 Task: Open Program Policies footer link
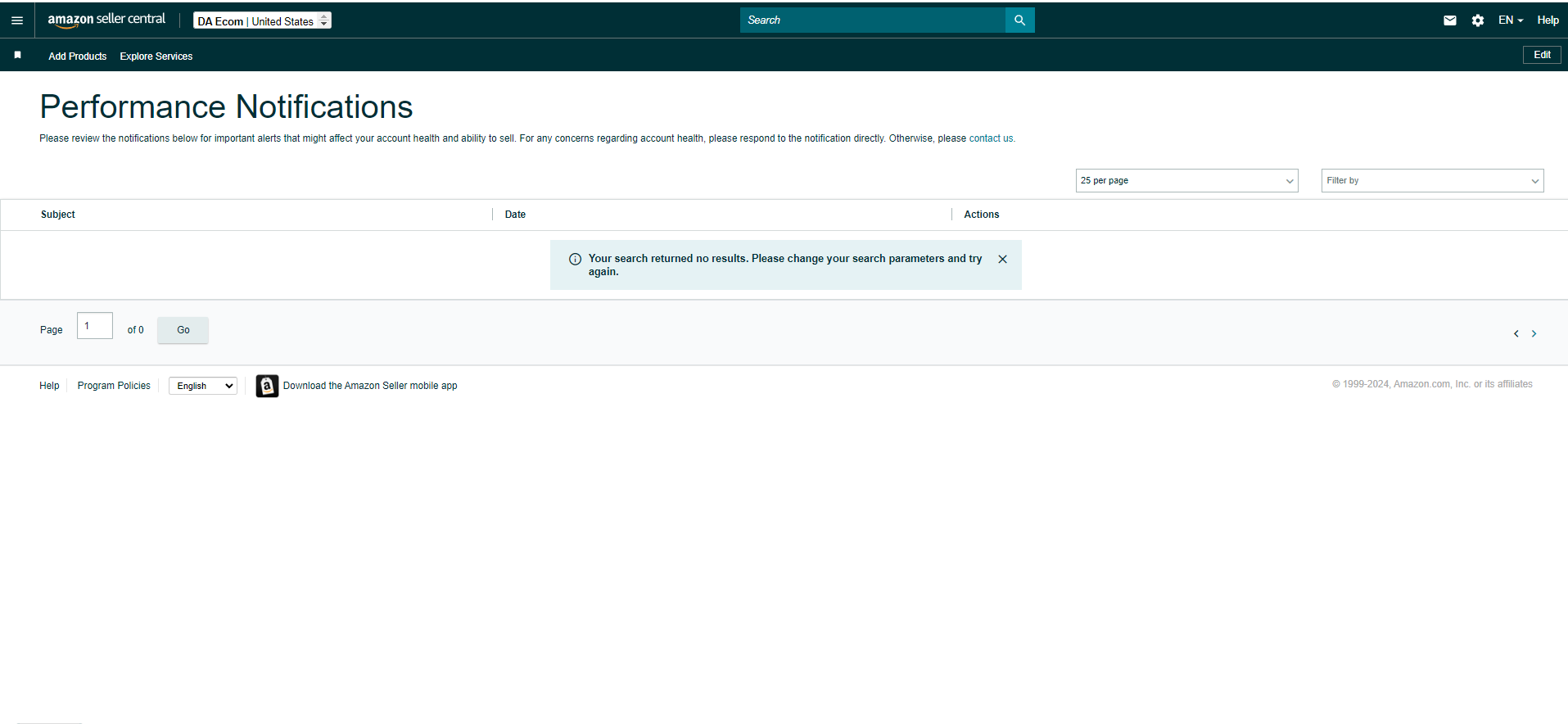pos(114,386)
